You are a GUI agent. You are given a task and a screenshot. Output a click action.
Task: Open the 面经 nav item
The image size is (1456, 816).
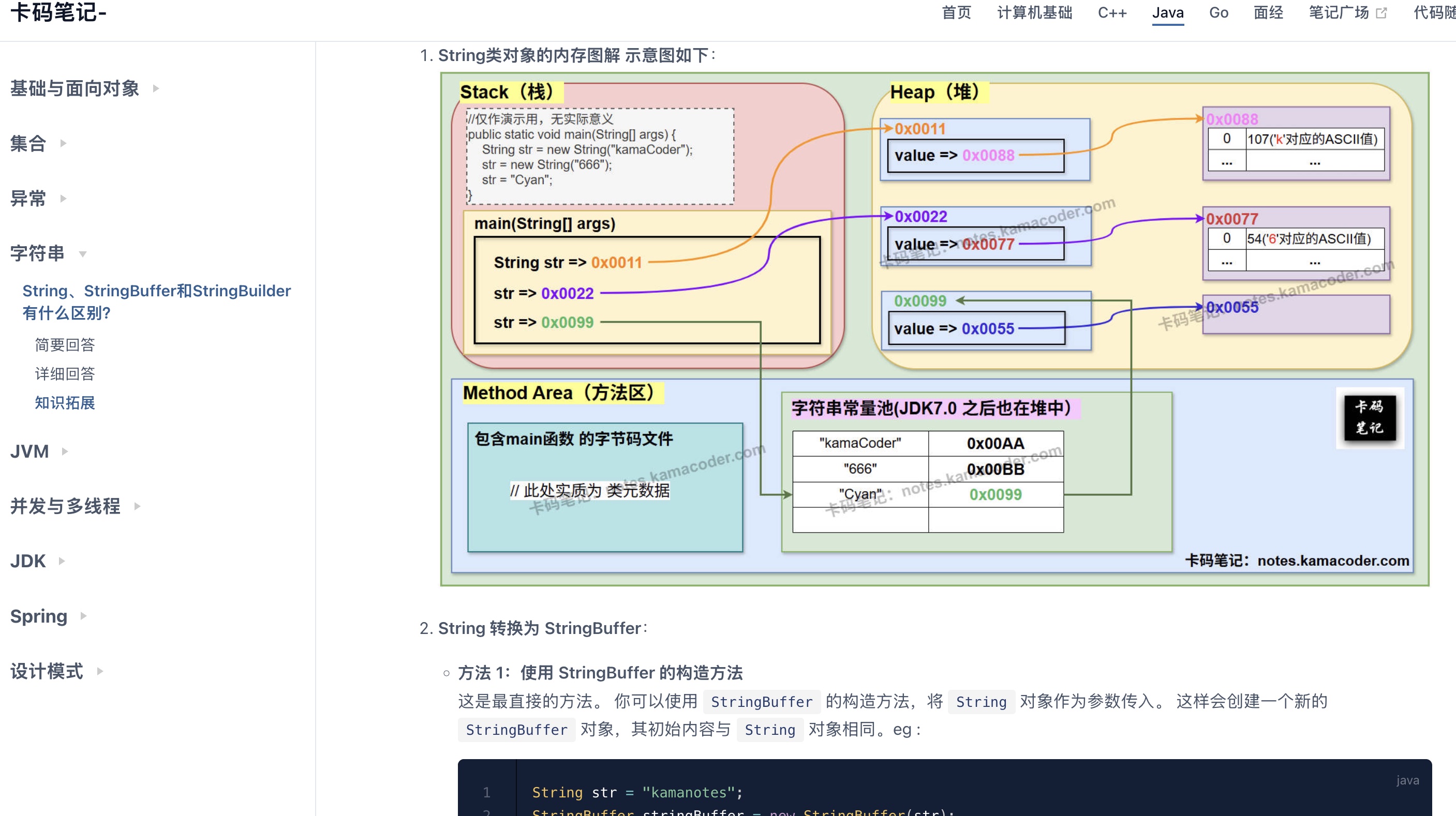(x=1268, y=13)
